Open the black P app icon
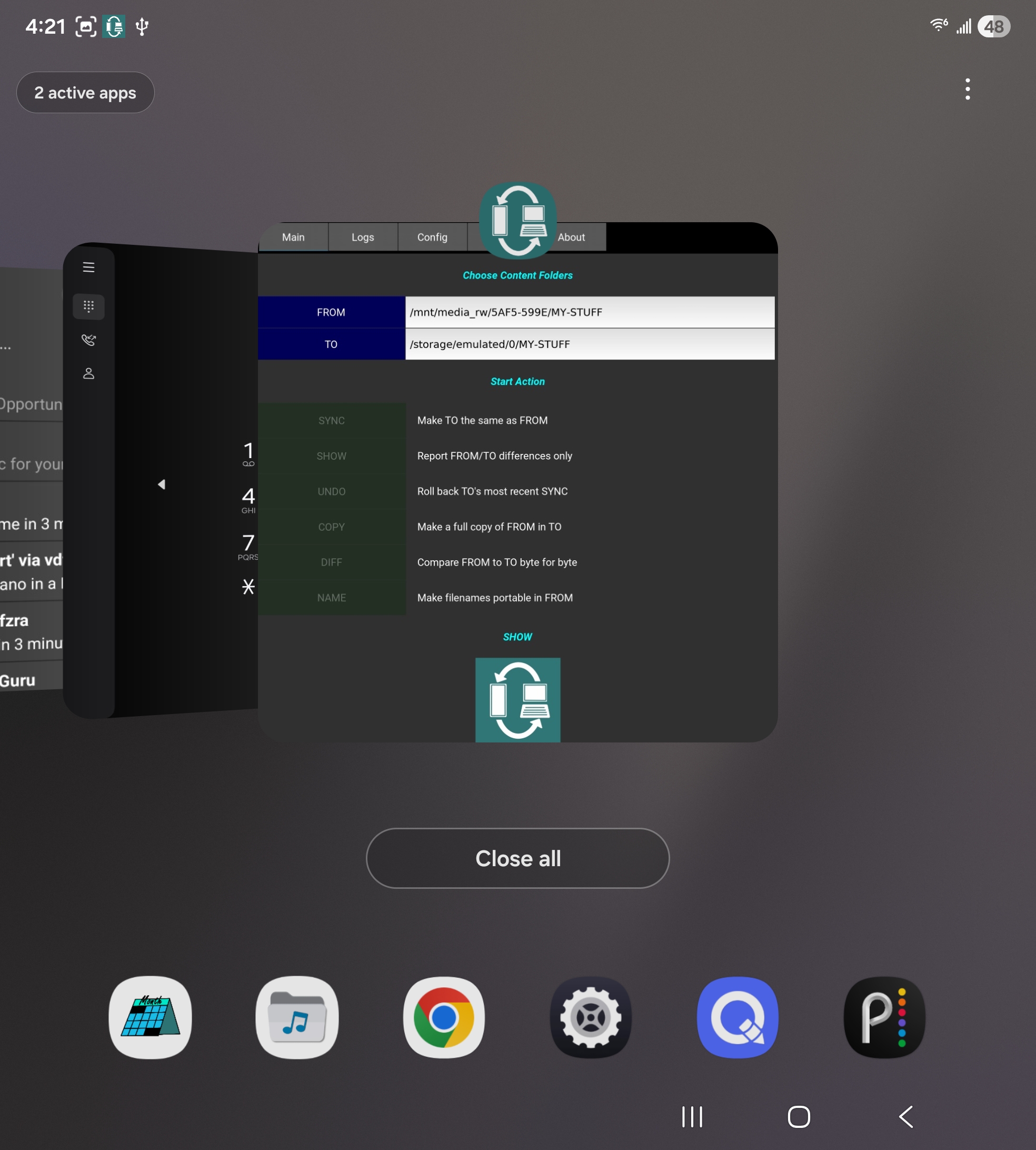This screenshot has width=1036, height=1150. tap(884, 1017)
